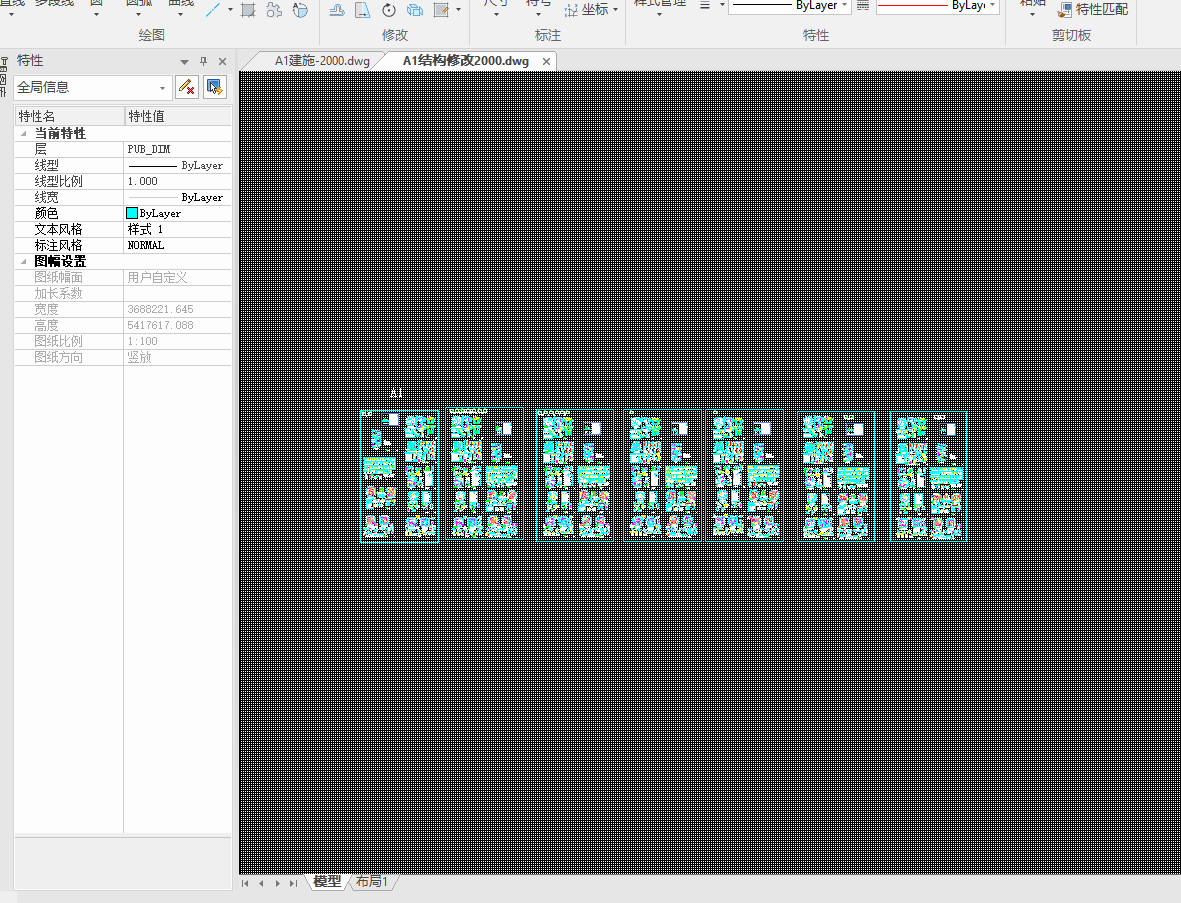1181x903 pixels.
Task: Open the 样式管理 dropdown arrow
Action: [659, 14]
